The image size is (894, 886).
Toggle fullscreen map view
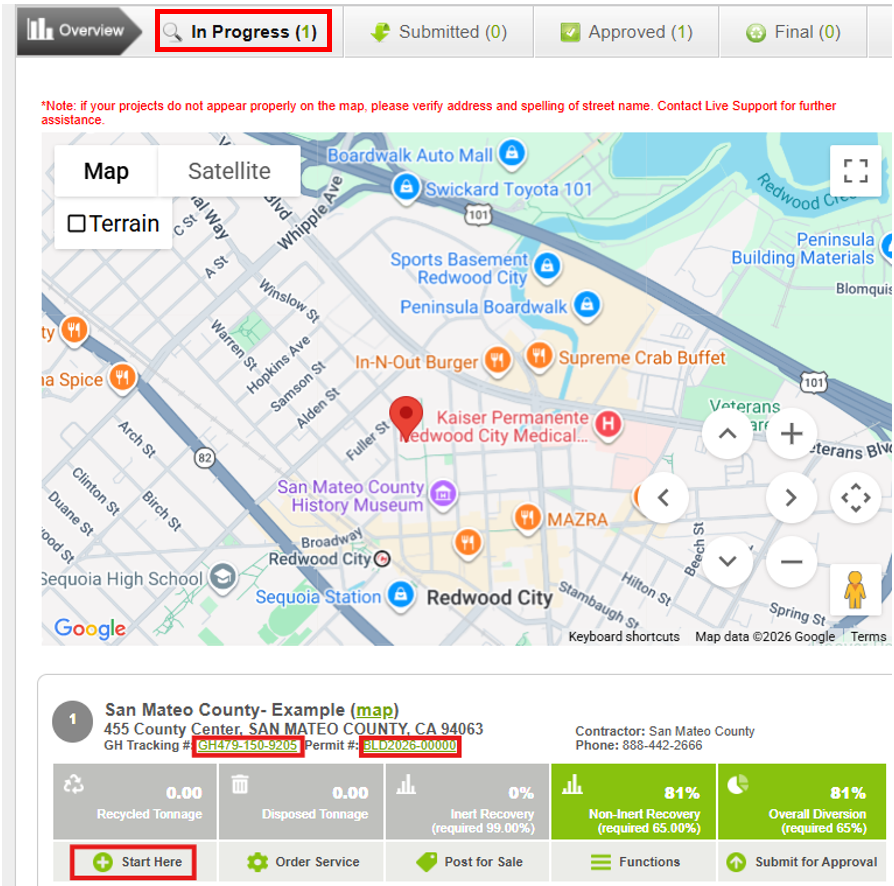(x=855, y=171)
